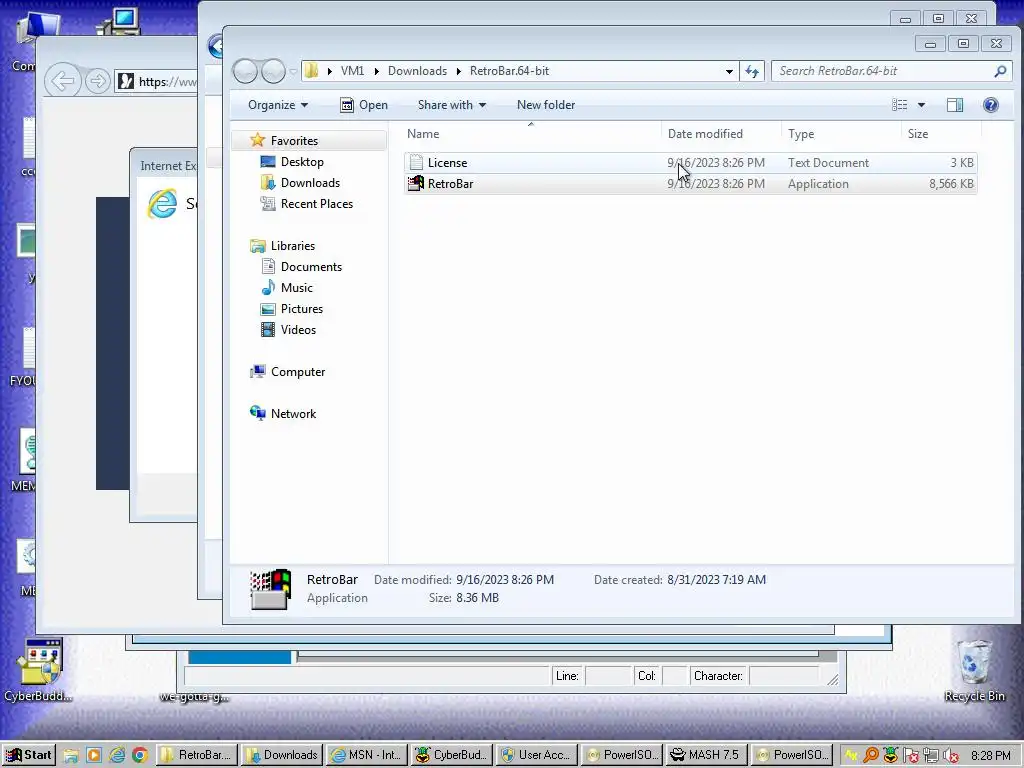Toggle the preview pane icon

tap(955, 105)
